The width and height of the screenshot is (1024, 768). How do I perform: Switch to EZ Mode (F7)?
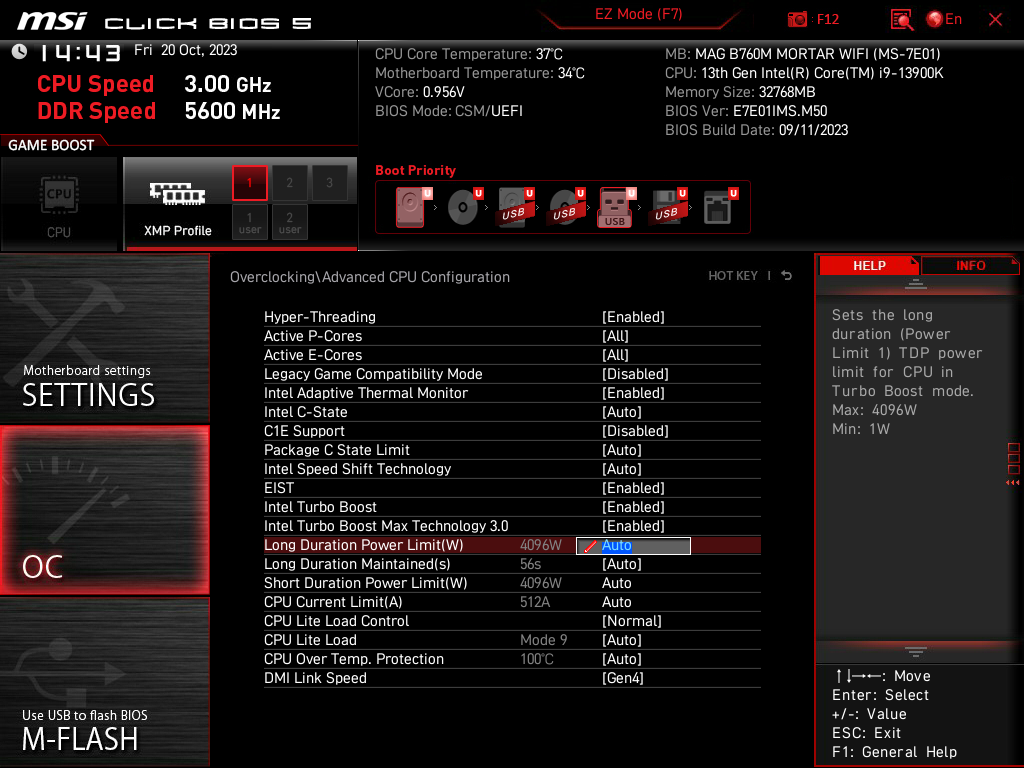point(639,14)
